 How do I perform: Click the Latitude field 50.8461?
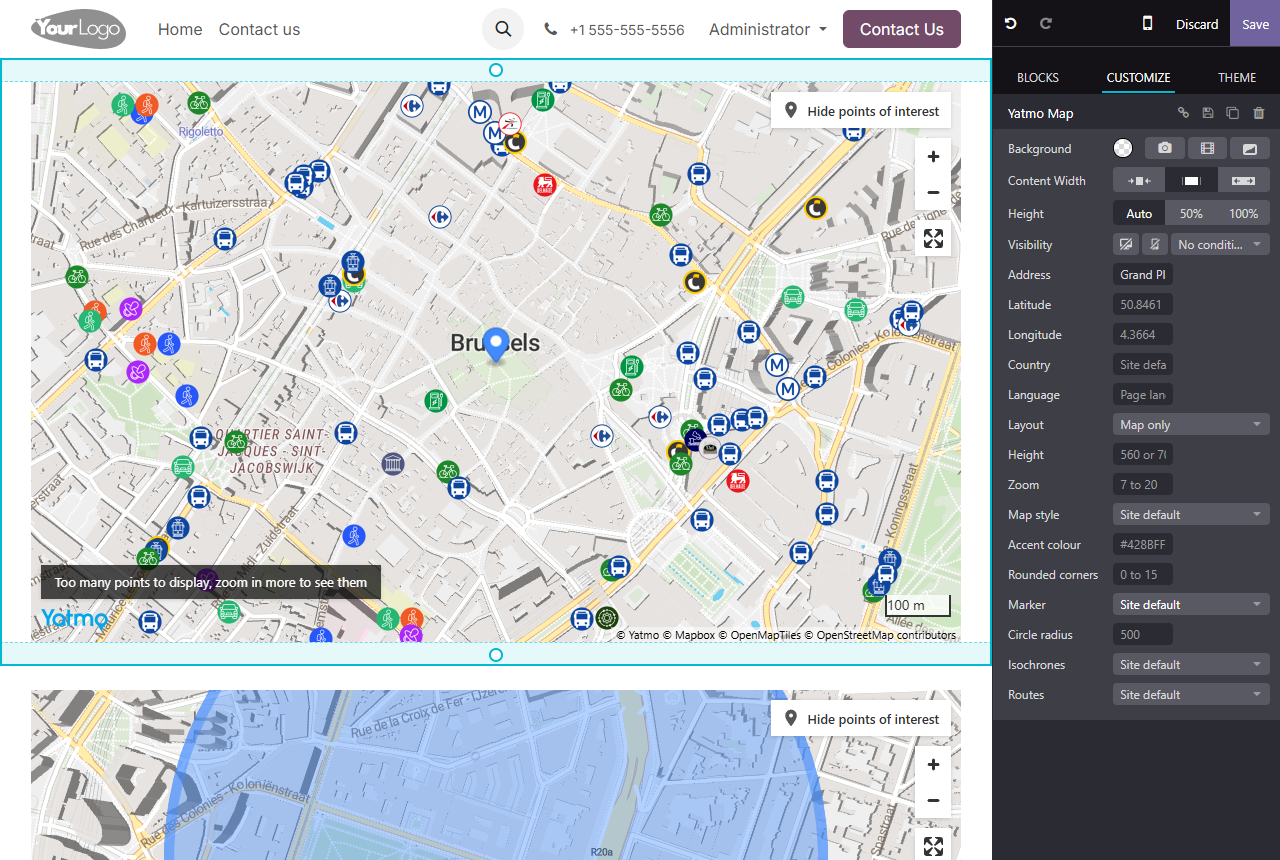tap(1143, 304)
